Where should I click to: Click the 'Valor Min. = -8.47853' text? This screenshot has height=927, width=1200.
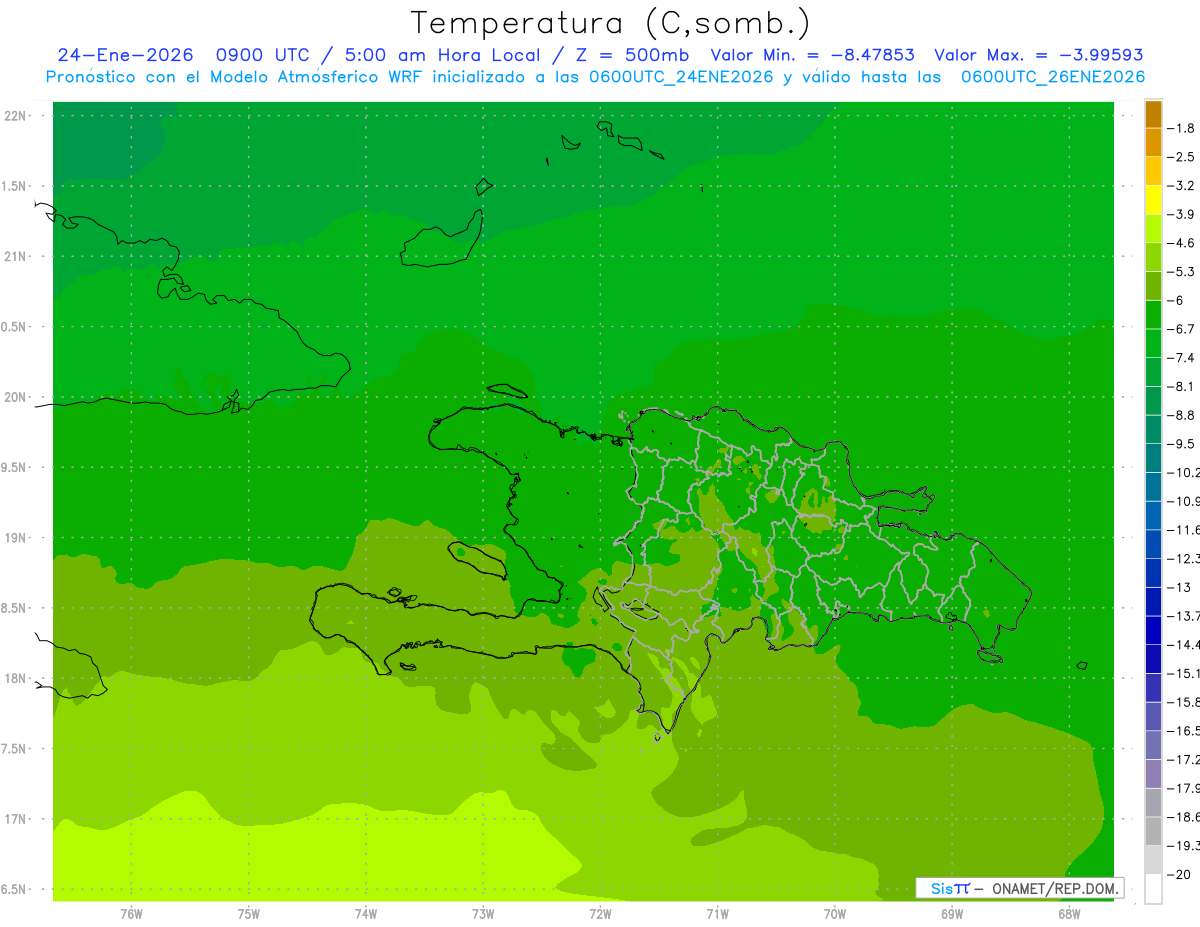[x=813, y=55]
